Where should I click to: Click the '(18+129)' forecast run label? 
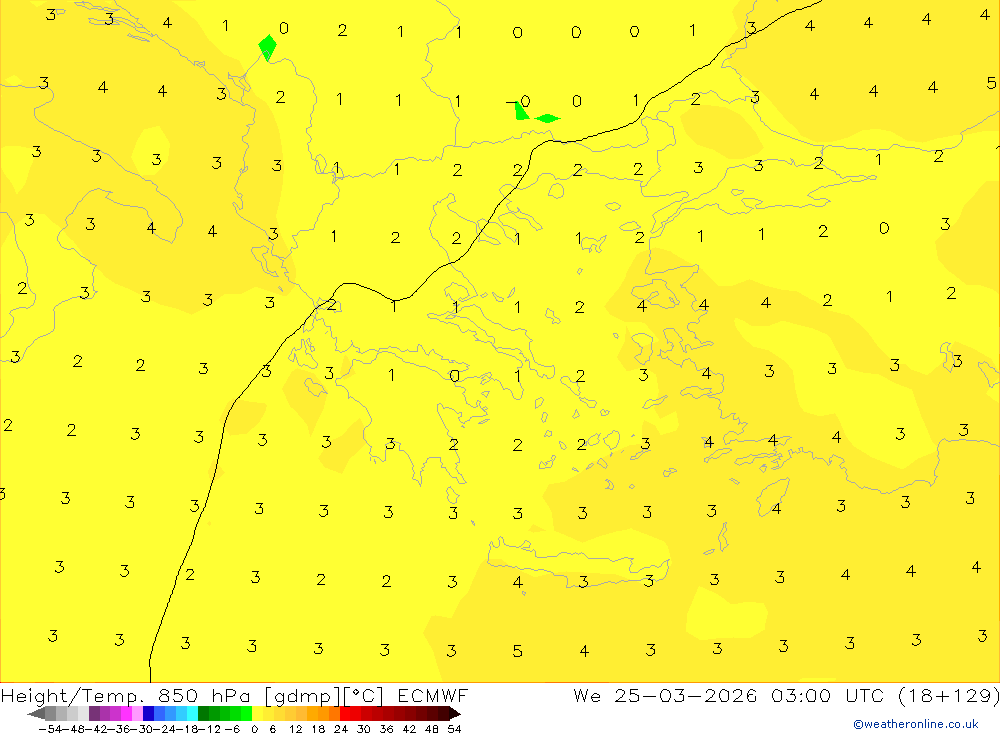coord(948,695)
